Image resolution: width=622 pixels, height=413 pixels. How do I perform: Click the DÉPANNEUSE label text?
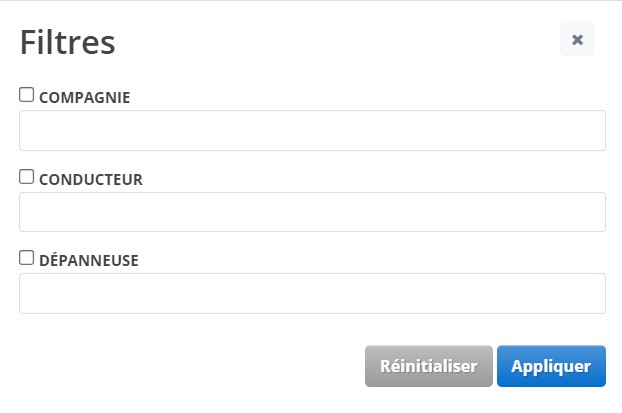(88, 261)
